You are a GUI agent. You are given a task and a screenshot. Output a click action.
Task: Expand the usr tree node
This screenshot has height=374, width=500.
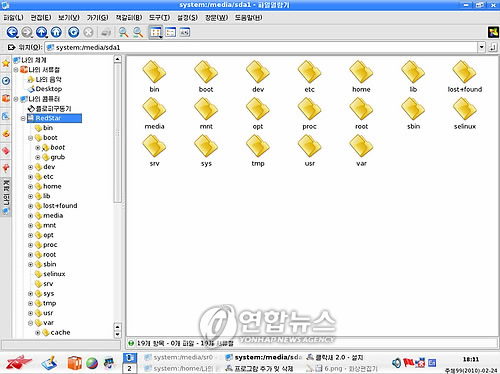[30, 313]
